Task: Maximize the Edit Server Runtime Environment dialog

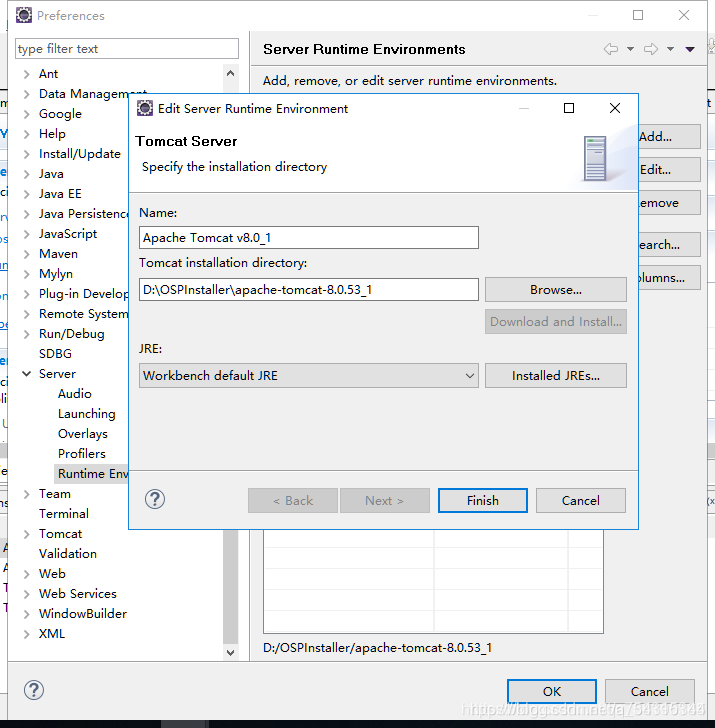Action: [569, 108]
